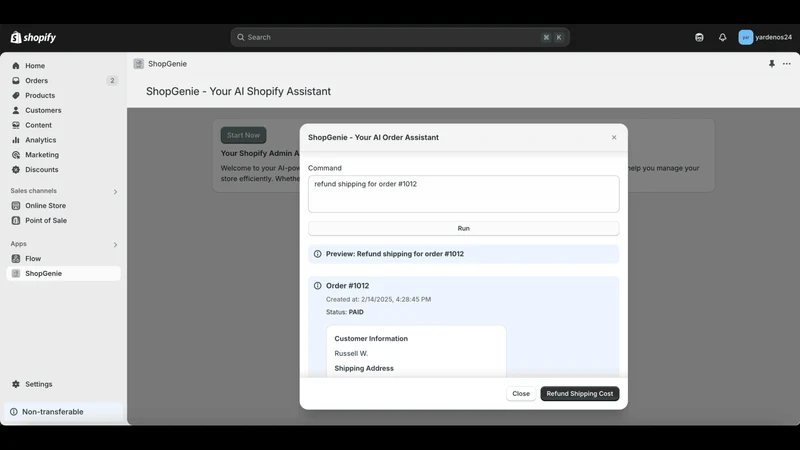800x450 pixels.
Task: Open the app's three-dot more menu
Action: 787,64
